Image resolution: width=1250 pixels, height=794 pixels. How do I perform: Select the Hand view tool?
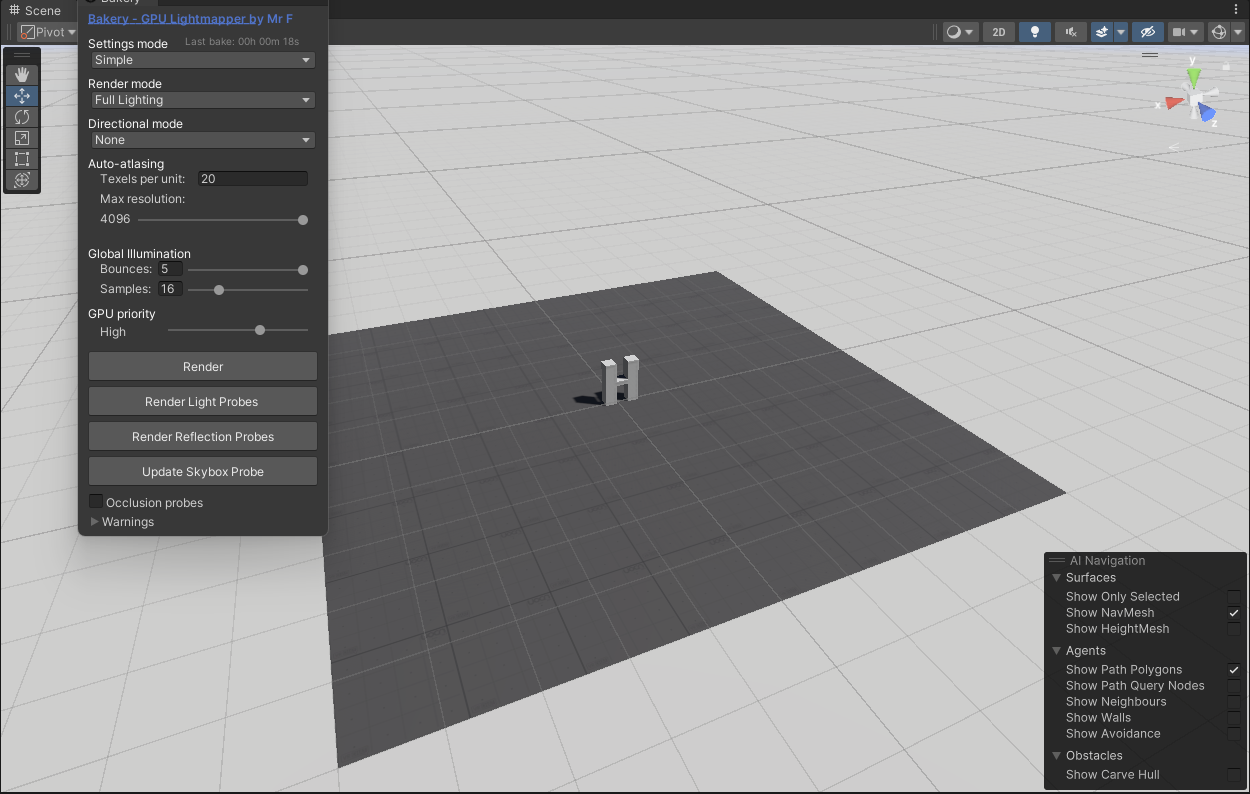tap(22, 75)
